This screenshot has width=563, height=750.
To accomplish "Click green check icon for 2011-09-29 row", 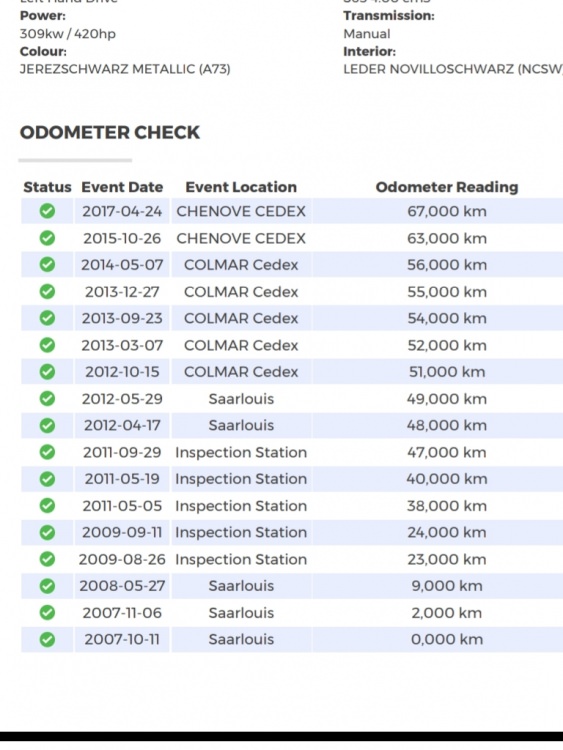I will [x=47, y=452].
